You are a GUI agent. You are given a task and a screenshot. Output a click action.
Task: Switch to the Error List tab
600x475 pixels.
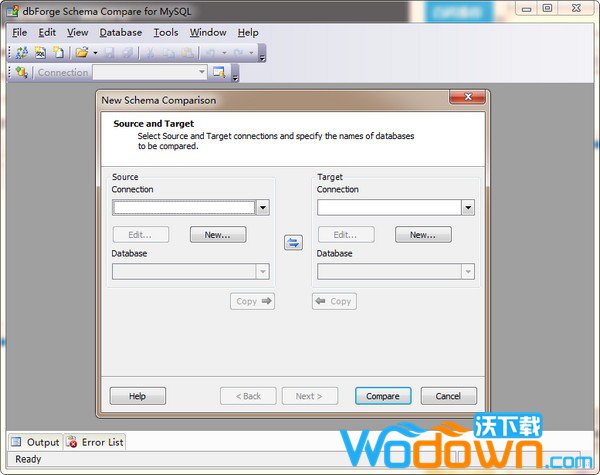pyautogui.click(x=95, y=442)
